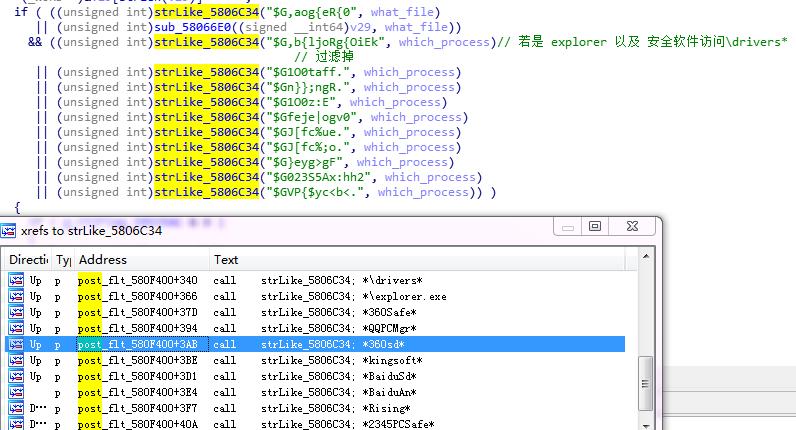Click the Type column header
The height and width of the screenshot is (430, 796).
coord(63,259)
